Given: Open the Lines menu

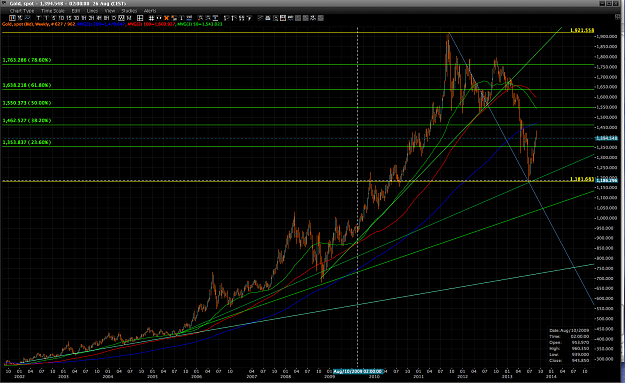Looking at the screenshot, I should click(92, 11).
